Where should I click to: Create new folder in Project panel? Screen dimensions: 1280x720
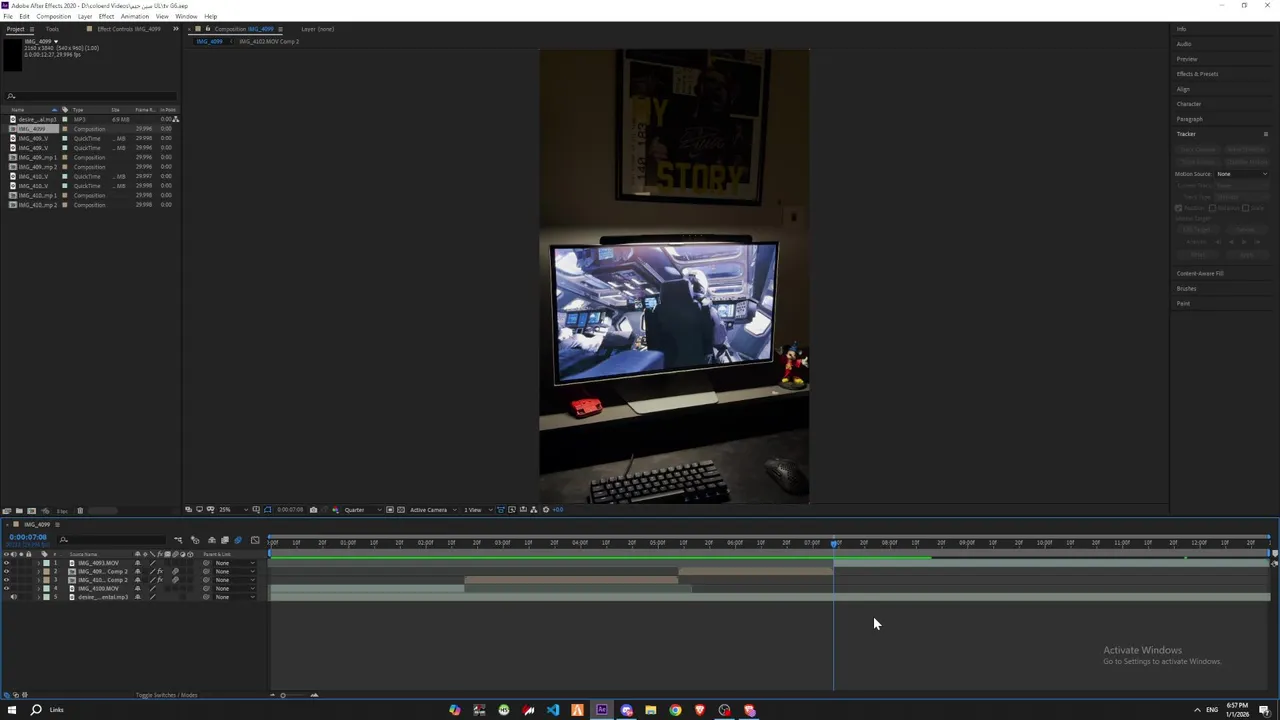point(19,511)
